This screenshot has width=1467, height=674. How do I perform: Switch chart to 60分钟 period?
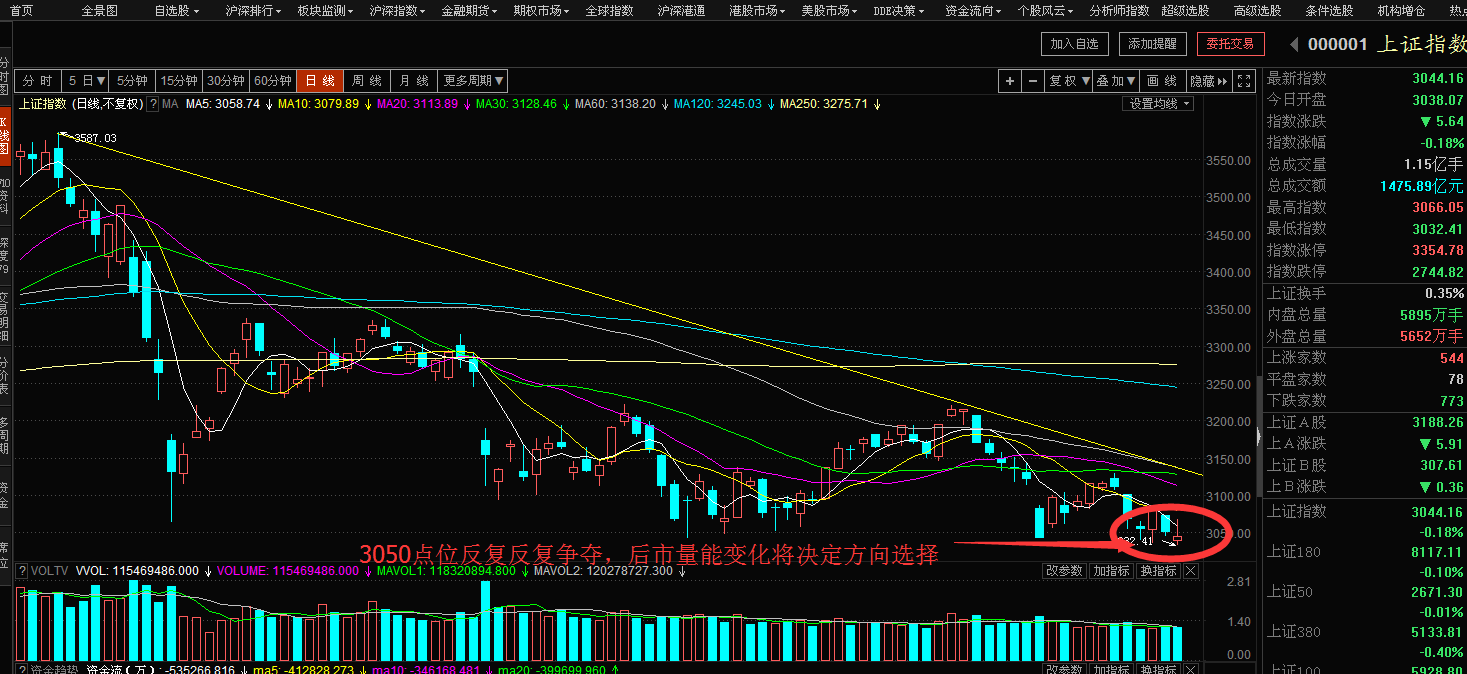point(272,81)
